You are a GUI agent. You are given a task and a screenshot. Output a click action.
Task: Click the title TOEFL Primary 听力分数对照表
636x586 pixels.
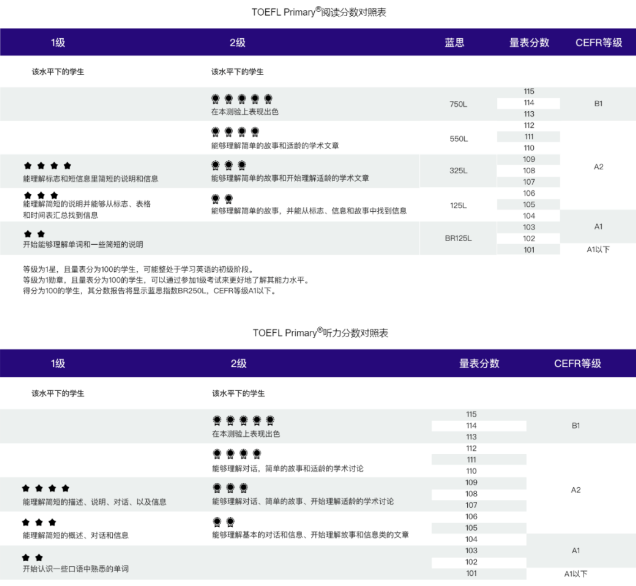coord(320,333)
